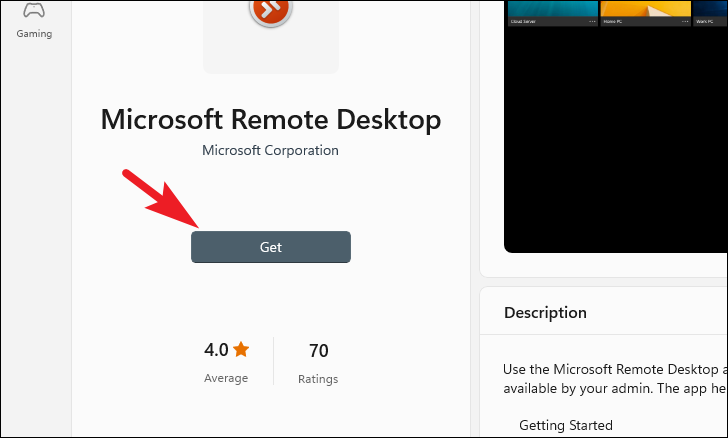Open the black app screenshot preview
Screen dimensions: 728x438
tap(616, 139)
